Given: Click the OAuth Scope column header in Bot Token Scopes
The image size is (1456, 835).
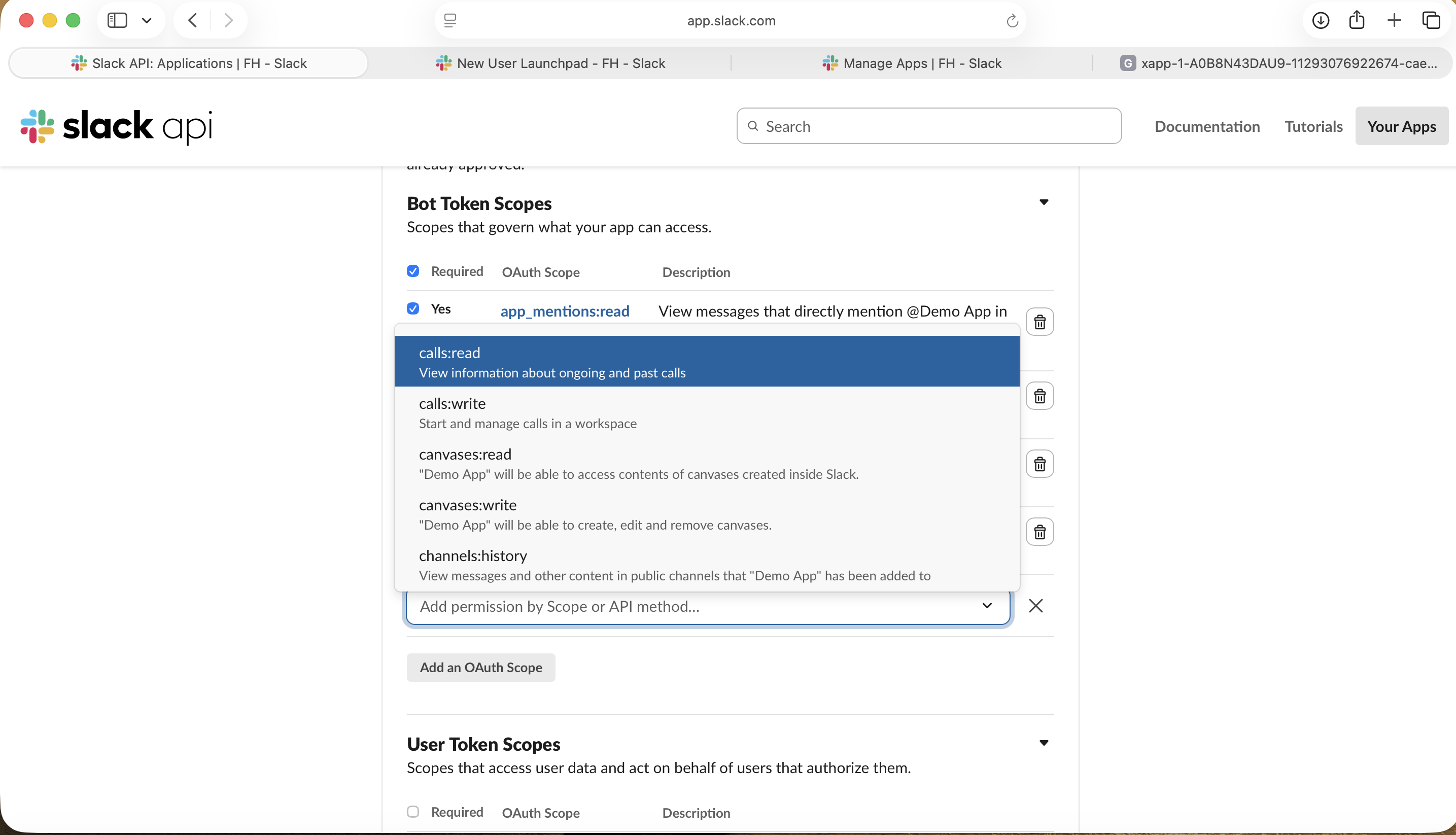Looking at the screenshot, I should (x=541, y=272).
